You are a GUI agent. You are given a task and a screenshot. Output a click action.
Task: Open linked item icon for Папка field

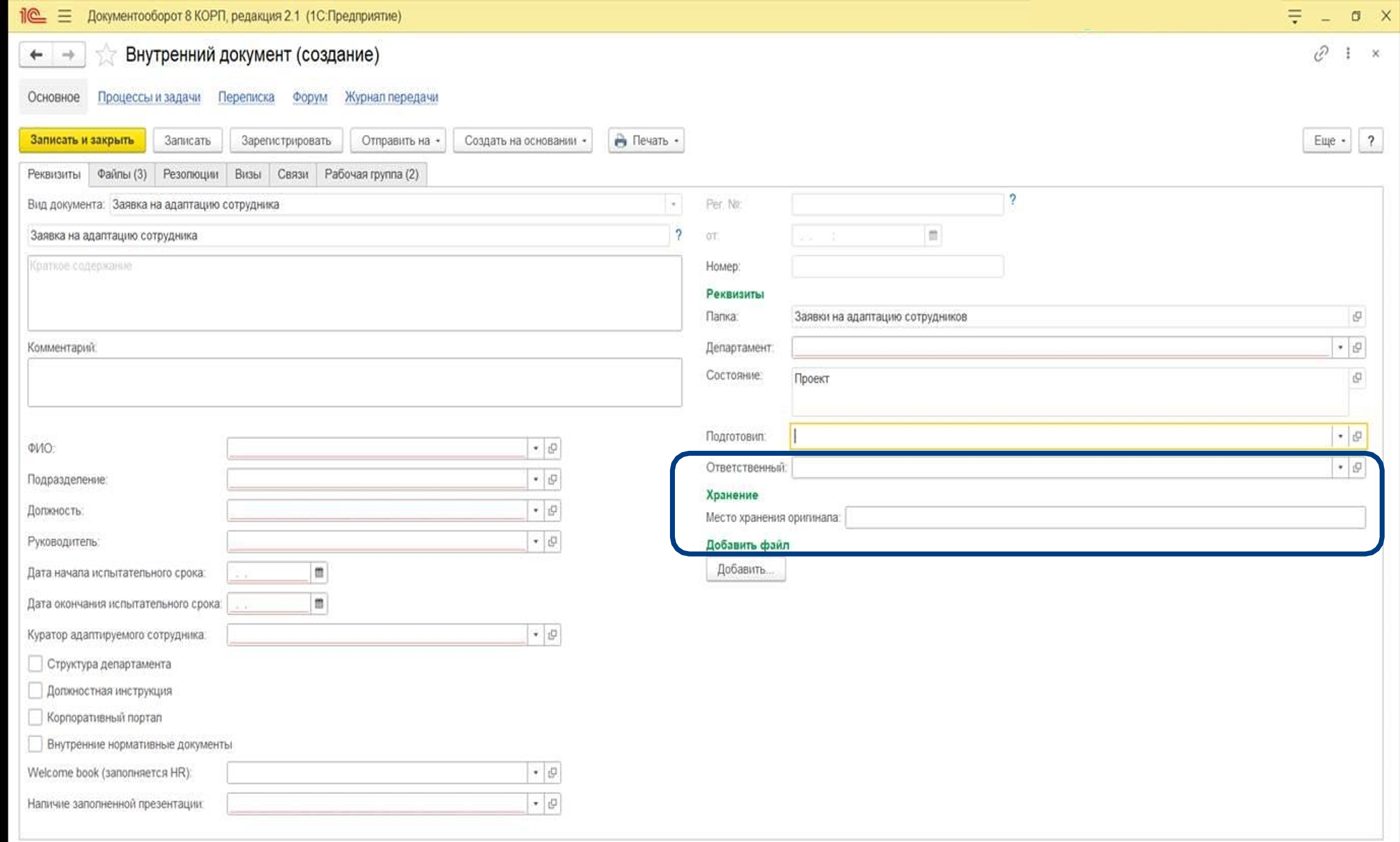point(1356,317)
